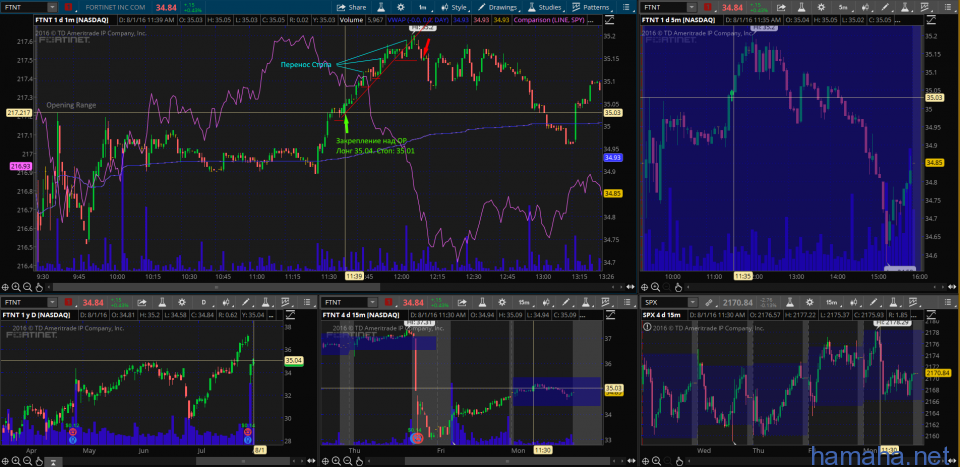The image size is (960, 467).
Task: Open the candle style icon in 5m chart
Action: [866, 7]
